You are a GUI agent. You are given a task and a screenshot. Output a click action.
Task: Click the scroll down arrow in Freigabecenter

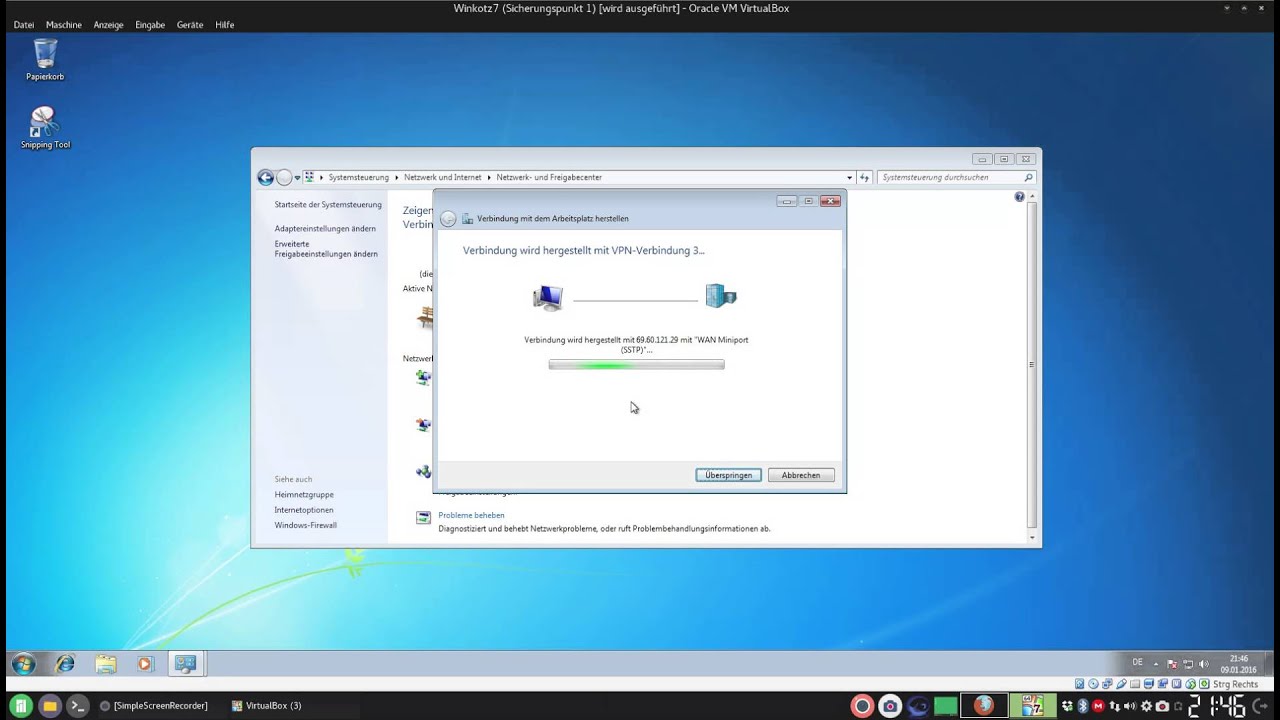click(x=1032, y=538)
